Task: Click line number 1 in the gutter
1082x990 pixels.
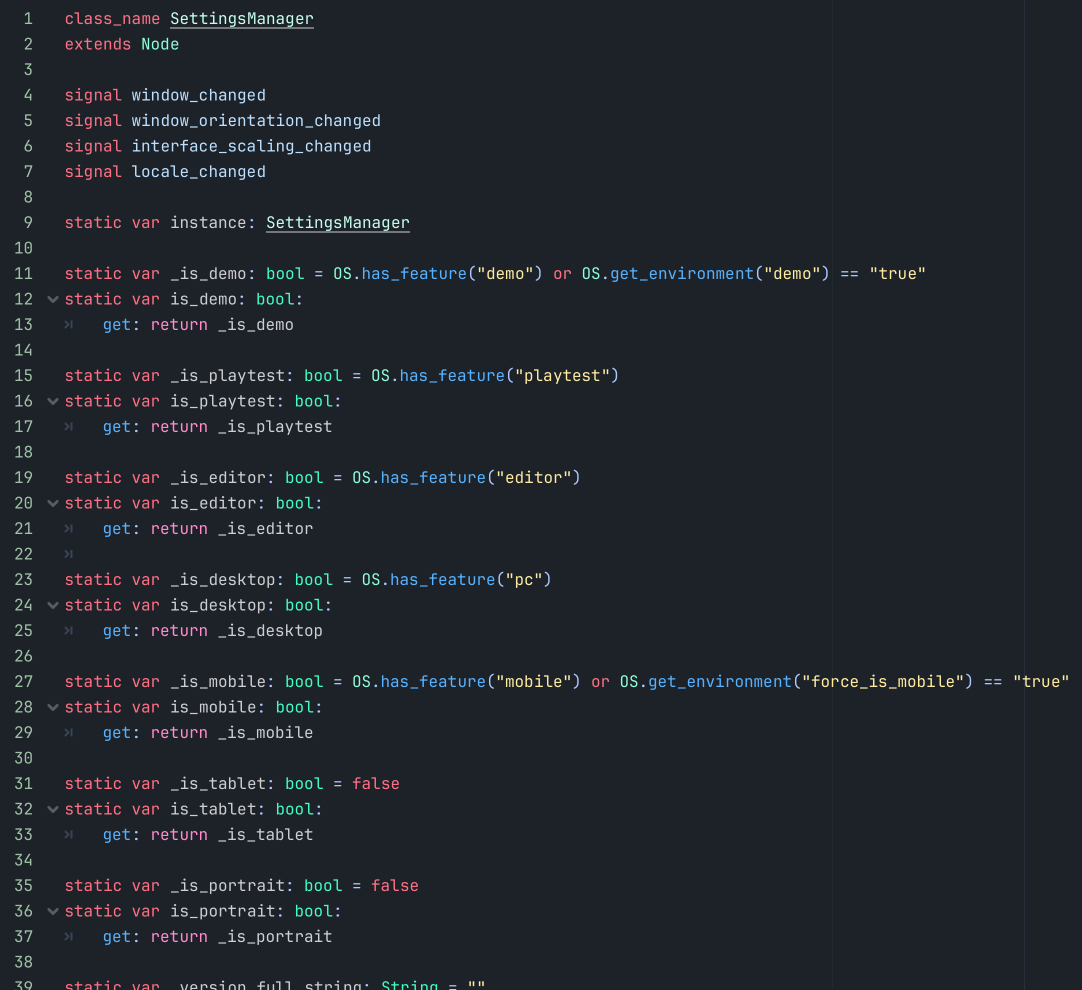Action: pyautogui.click(x=28, y=19)
